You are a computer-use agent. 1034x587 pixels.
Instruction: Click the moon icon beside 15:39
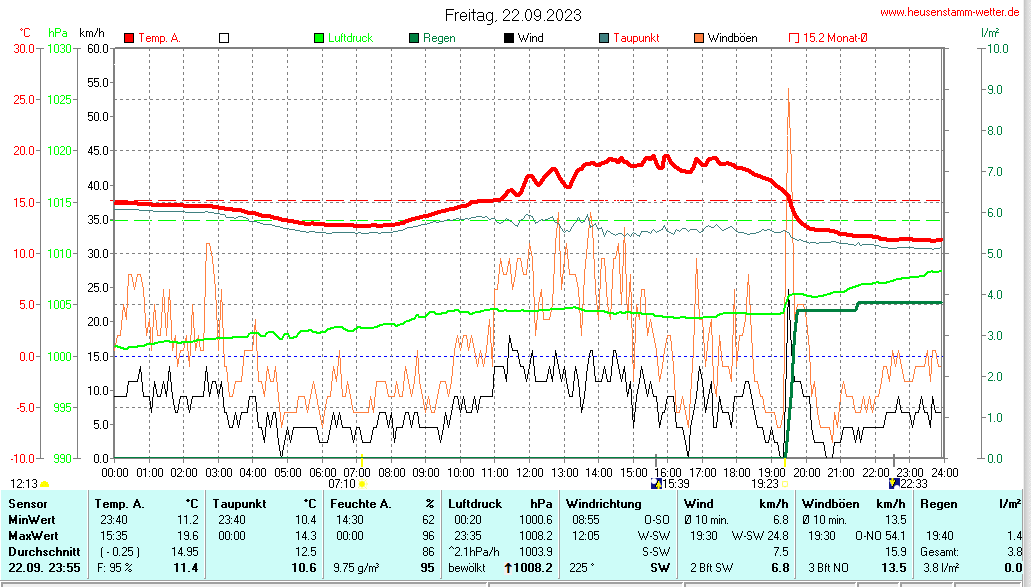pos(656,483)
